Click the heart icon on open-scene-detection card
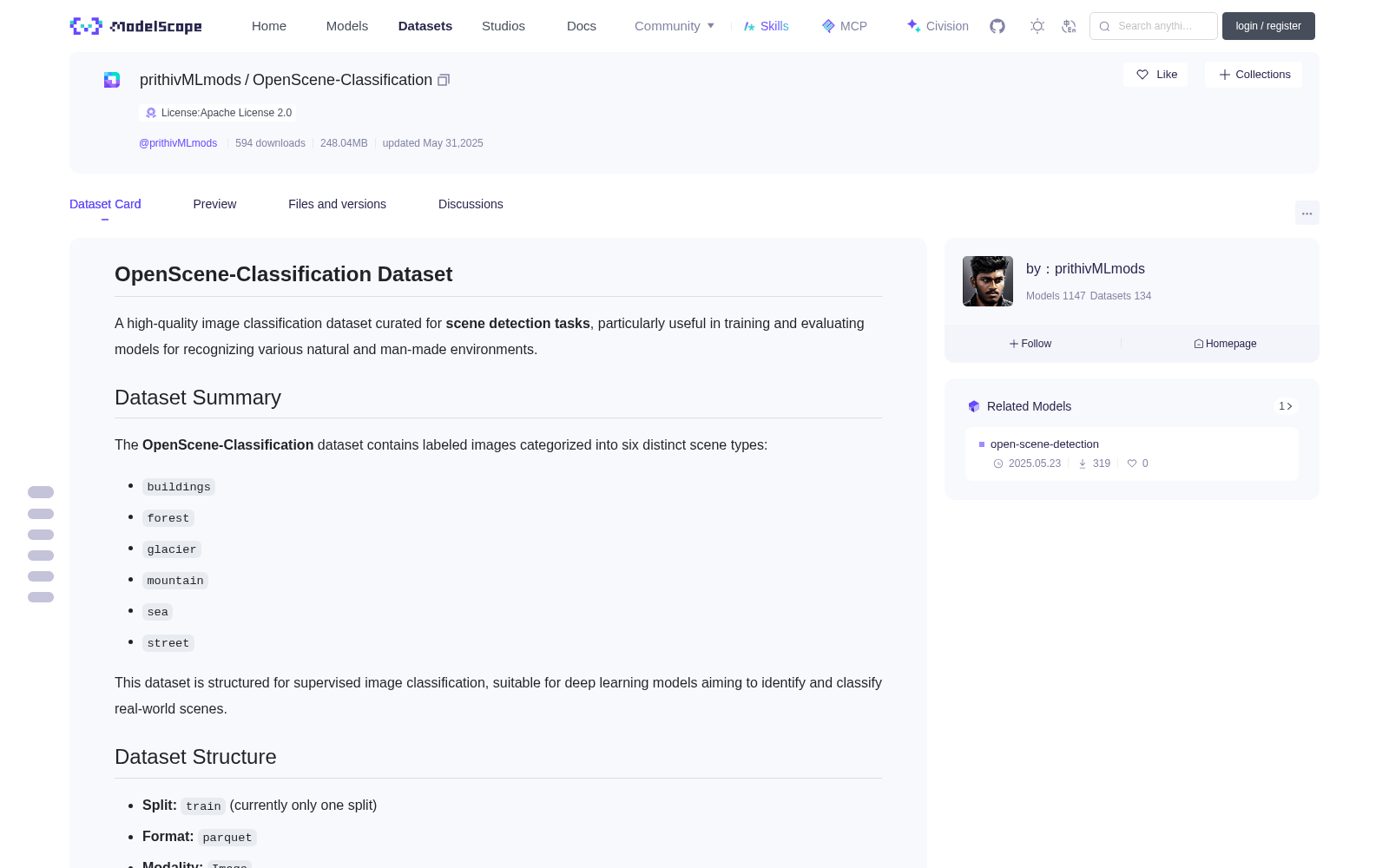Image resolution: width=1389 pixels, height=868 pixels. (x=1132, y=464)
